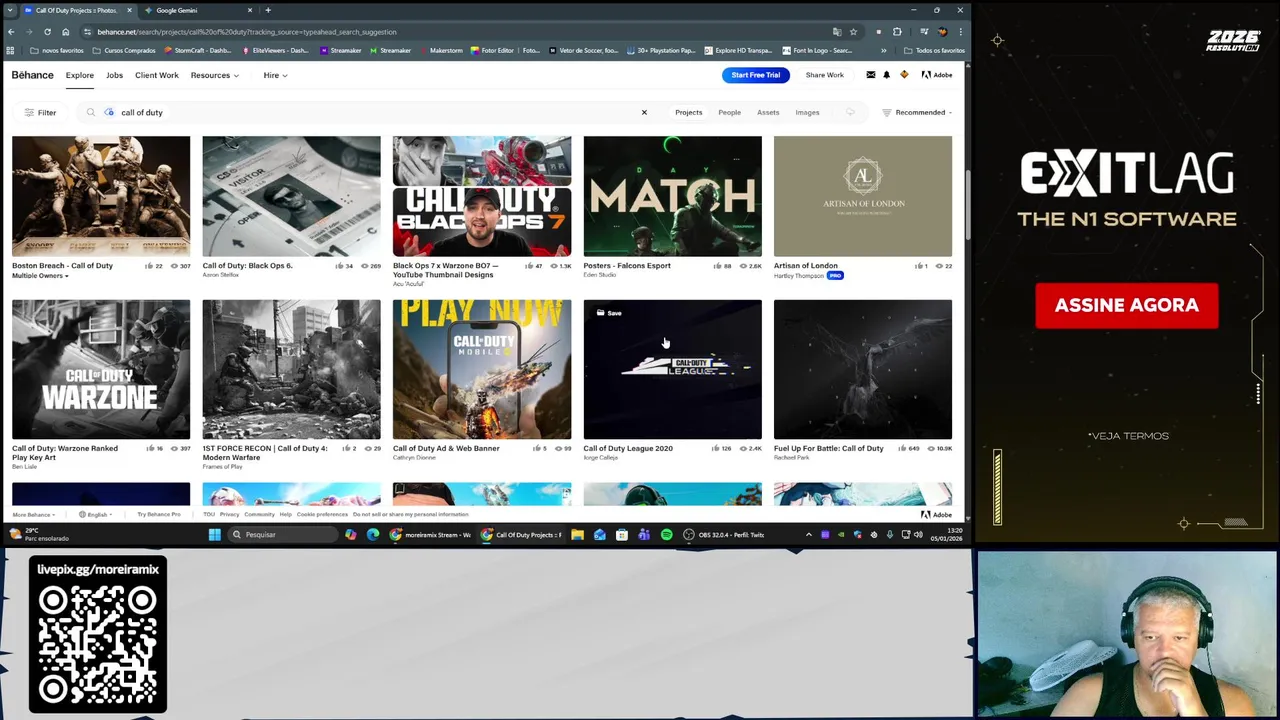The height and width of the screenshot is (720, 1280).
Task: Open Spotify from the taskbar
Action: pyautogui.click(x=667, y=535)
